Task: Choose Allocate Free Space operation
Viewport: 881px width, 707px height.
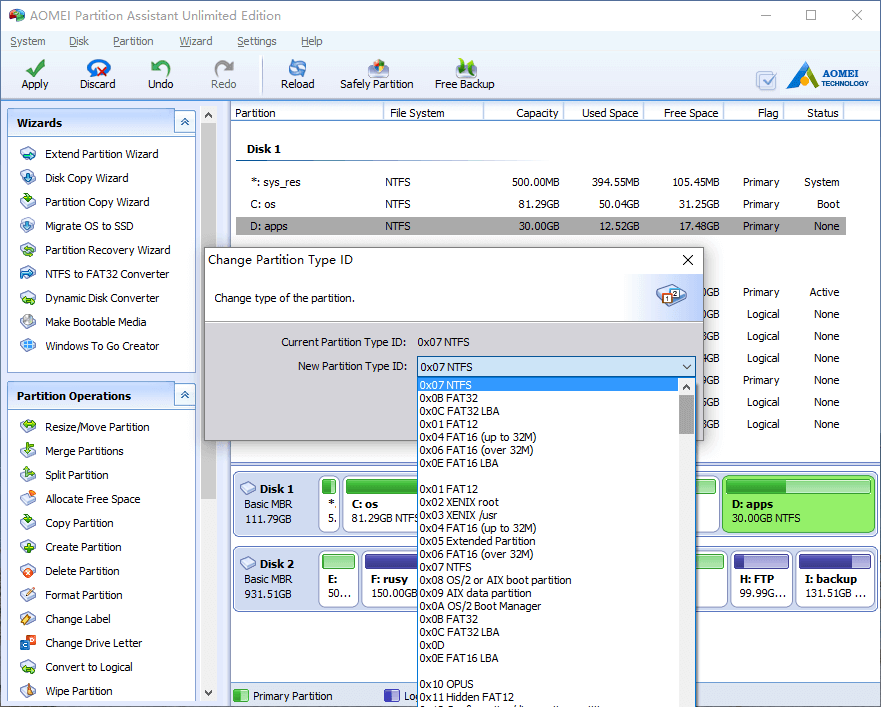Action: [x=93, y=499]
